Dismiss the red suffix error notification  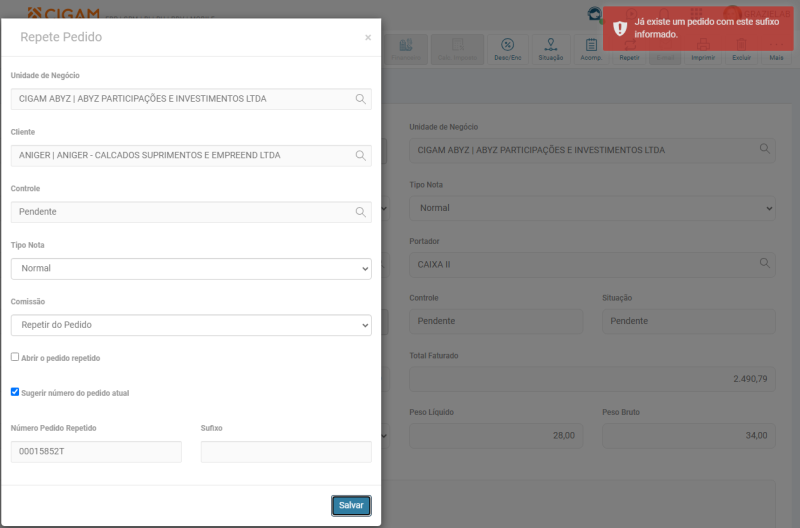pos(698,29)
